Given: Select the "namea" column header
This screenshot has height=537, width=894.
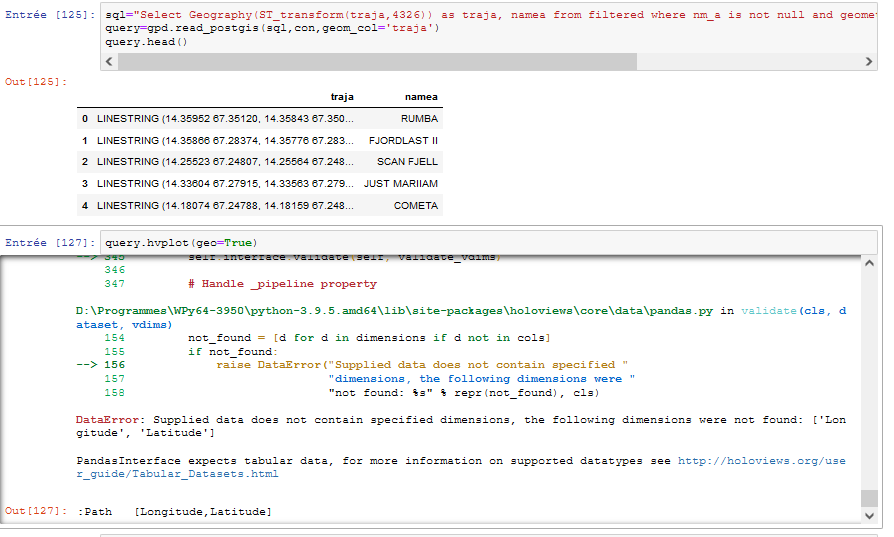Looking at the screenshot, I should 421,97.
